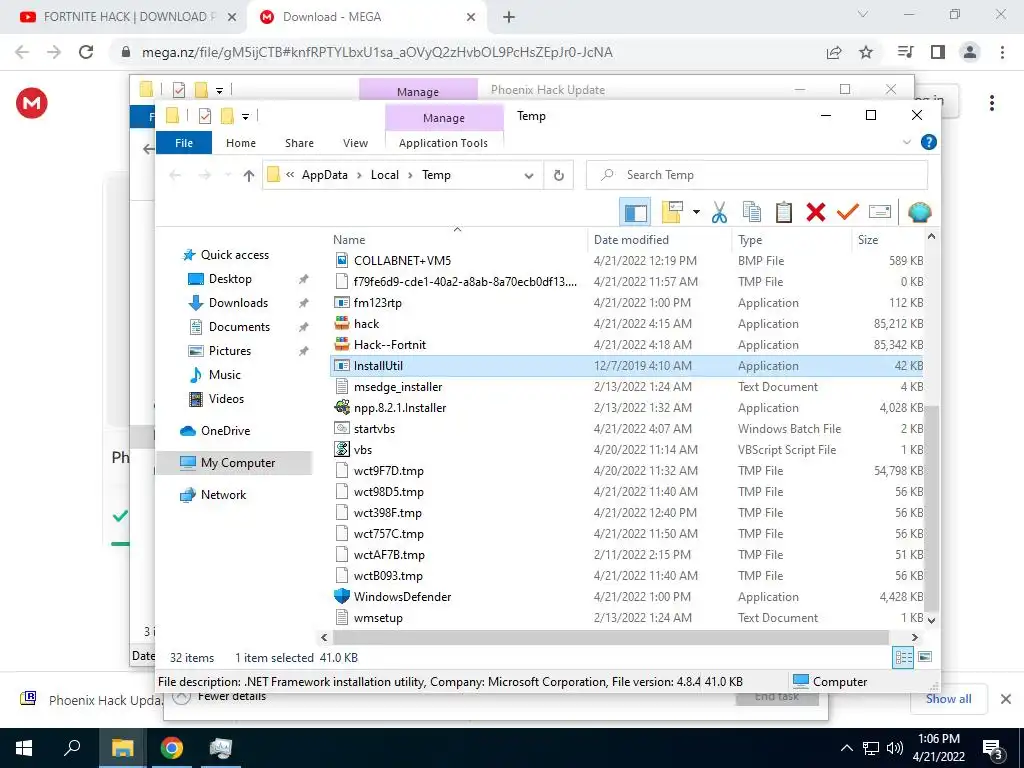Sort by the Name column header
This screenshot has width=1024, height=768.
coord(349,240)
